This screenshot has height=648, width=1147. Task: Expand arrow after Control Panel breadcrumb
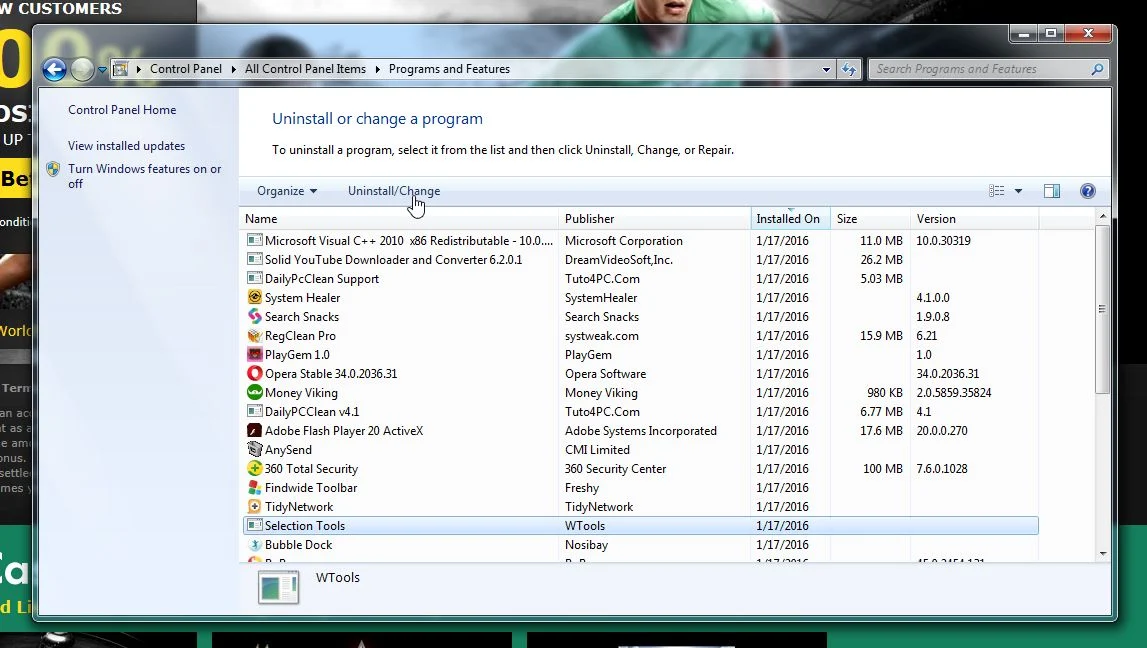click(x=233, y=69)
